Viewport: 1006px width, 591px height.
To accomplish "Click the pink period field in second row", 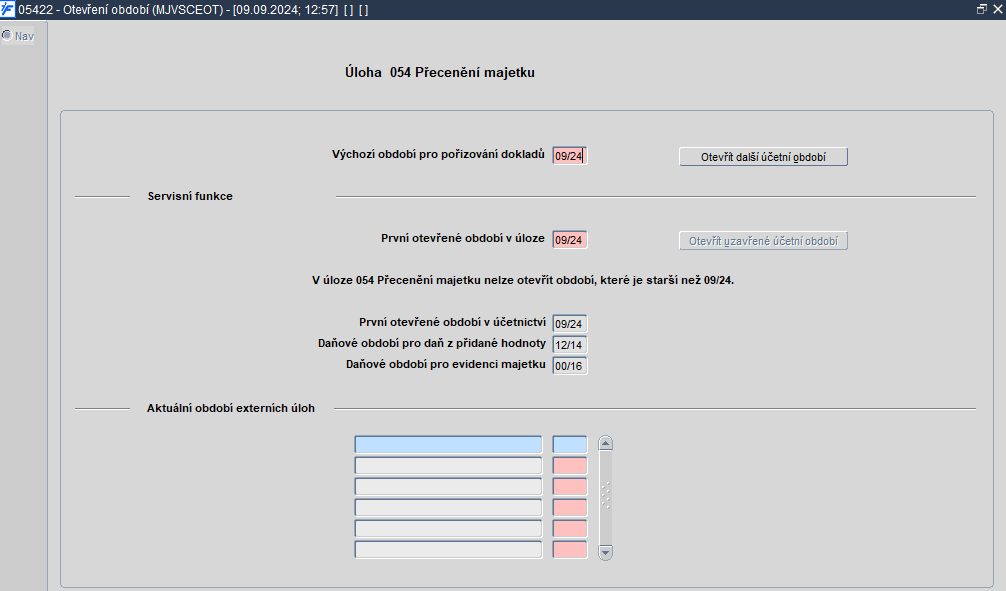I will pyautogui.click(x=570, y=465).
